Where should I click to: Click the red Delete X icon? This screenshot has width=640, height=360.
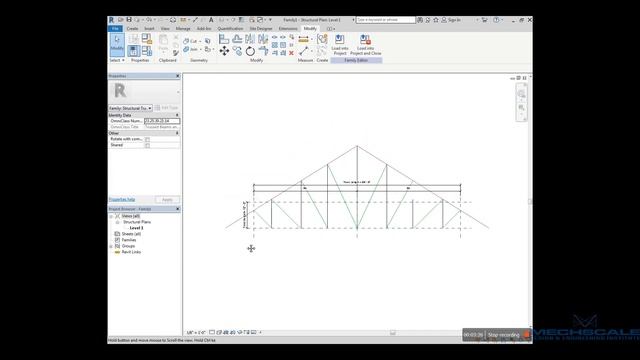(291, 53)
